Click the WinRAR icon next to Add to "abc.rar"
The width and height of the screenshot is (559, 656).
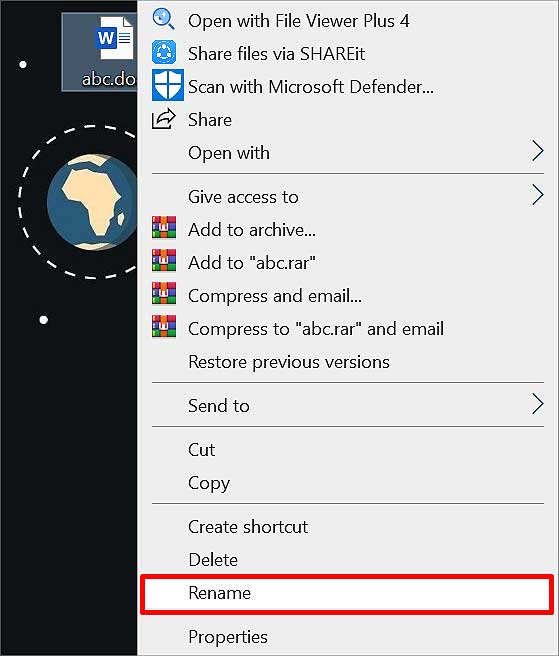point(164,260)
